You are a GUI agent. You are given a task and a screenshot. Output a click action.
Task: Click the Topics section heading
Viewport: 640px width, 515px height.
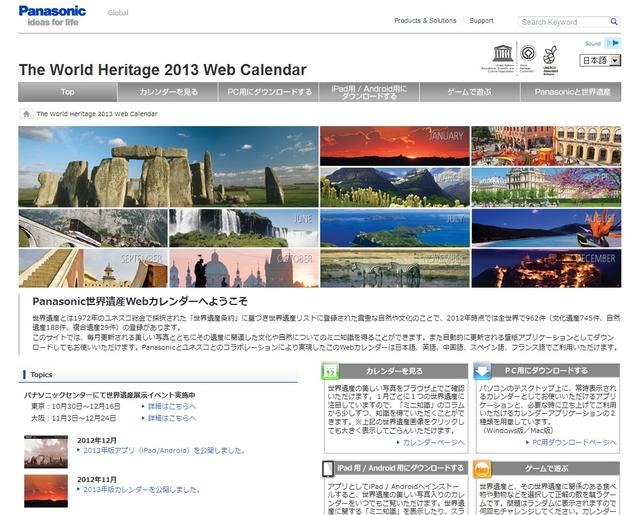coord(41,375)
